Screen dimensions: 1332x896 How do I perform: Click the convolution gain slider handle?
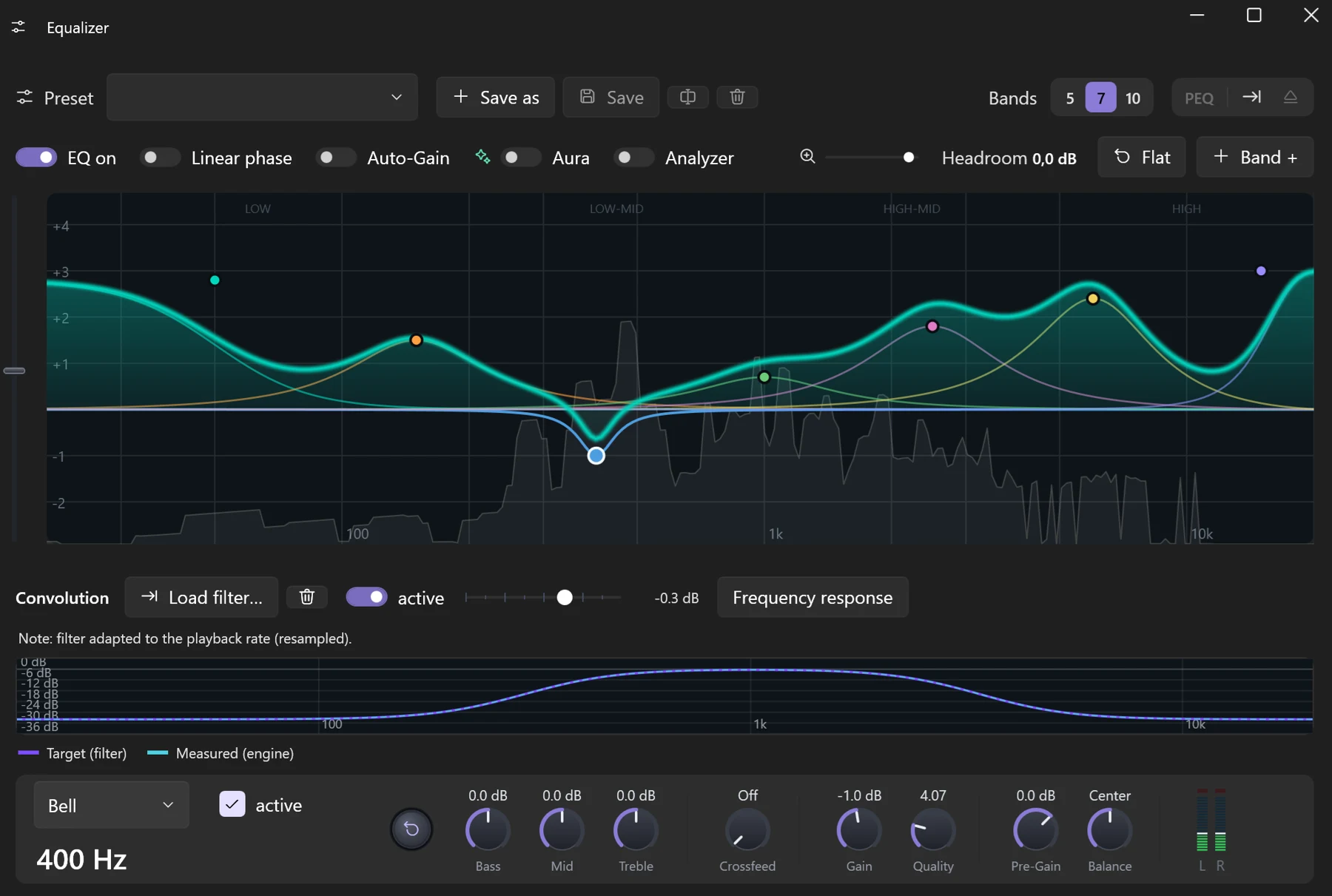click(565, 597)
